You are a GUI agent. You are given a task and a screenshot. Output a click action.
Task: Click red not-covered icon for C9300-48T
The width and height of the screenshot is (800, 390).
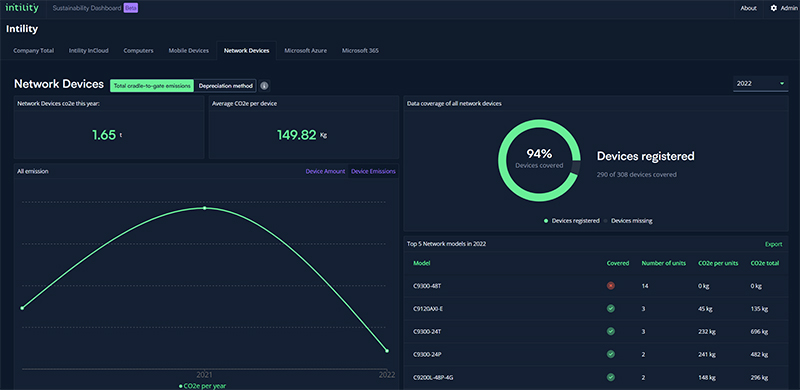coord(610,286)
